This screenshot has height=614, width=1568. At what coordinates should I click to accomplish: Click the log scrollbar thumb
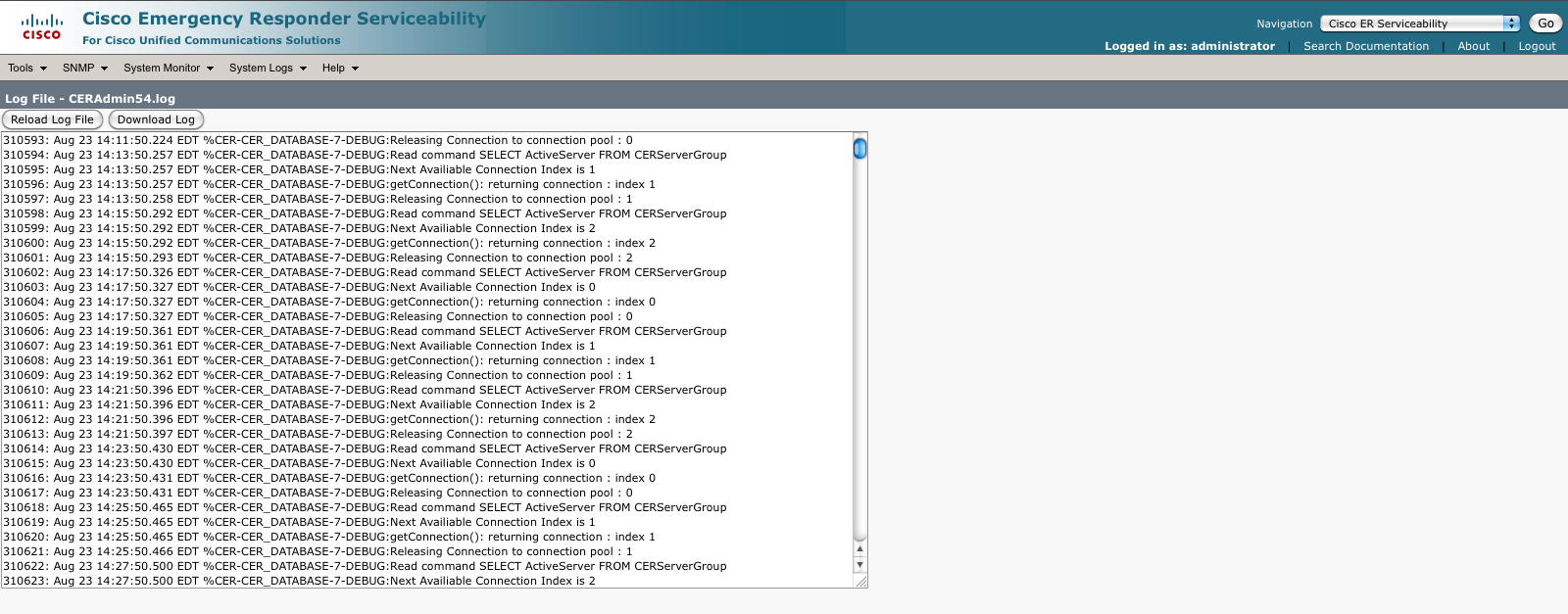point(859,149)
